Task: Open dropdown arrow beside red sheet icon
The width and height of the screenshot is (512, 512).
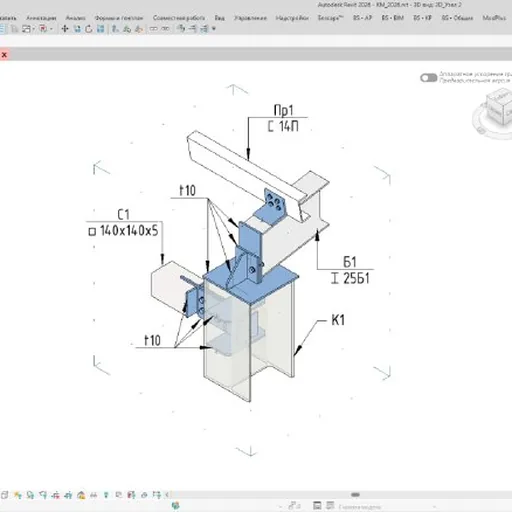Action: [51, 29]
